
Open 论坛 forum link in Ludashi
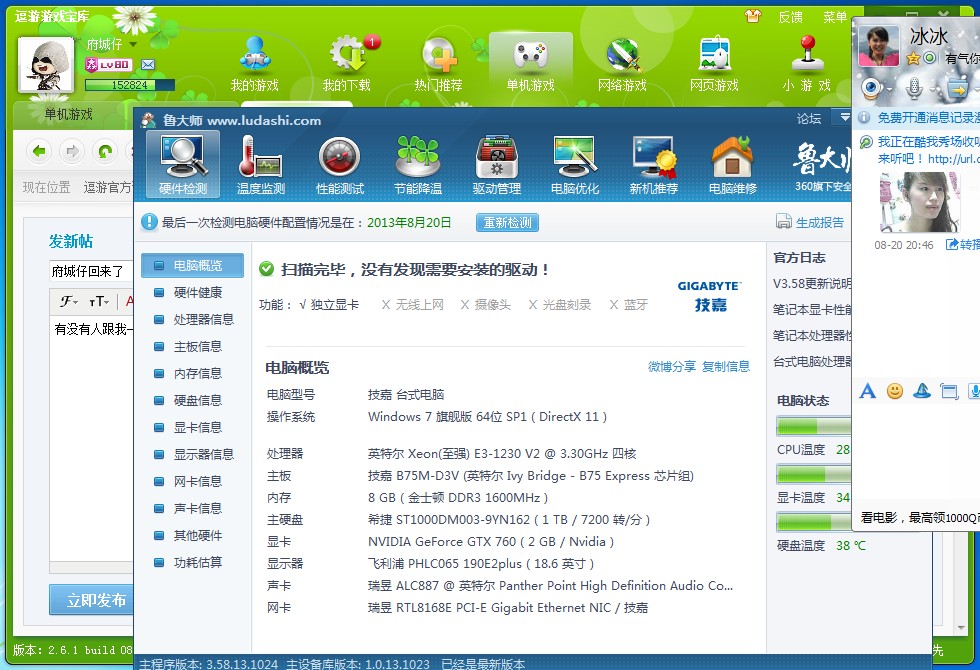809,118
